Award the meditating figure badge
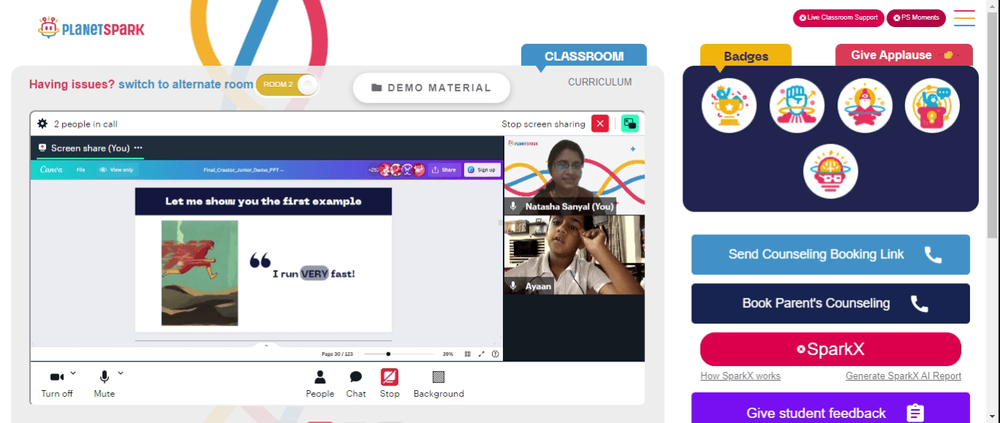 click(x=865, y=105)
